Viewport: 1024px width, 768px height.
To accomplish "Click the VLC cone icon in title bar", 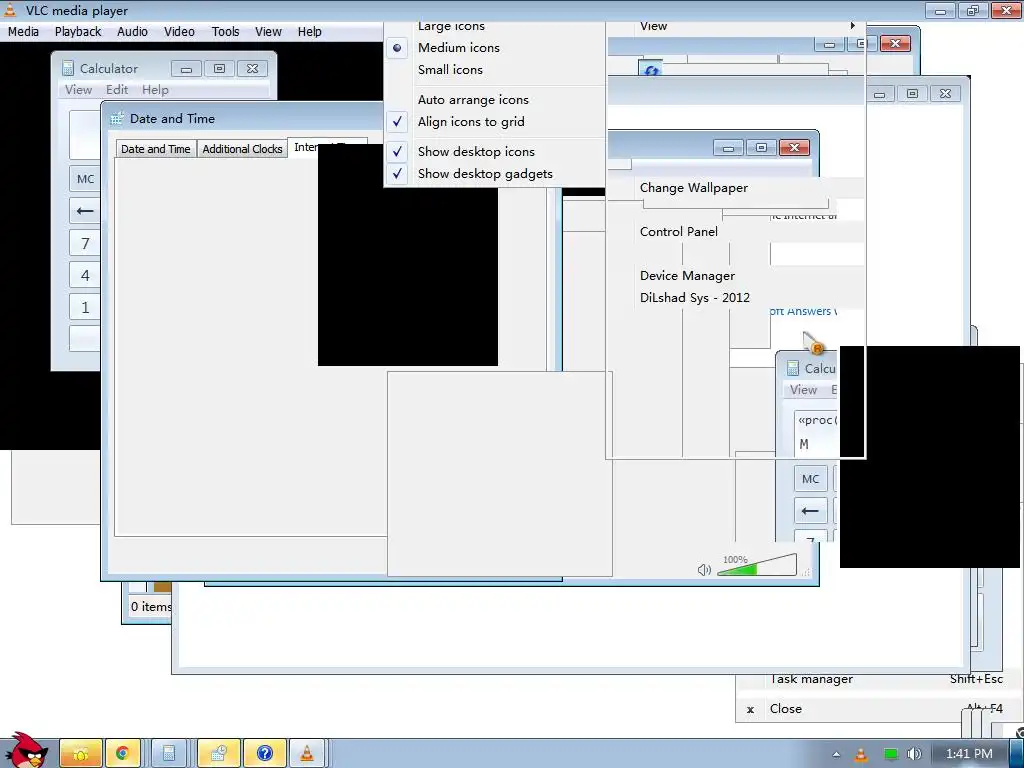I will point(10,10).
